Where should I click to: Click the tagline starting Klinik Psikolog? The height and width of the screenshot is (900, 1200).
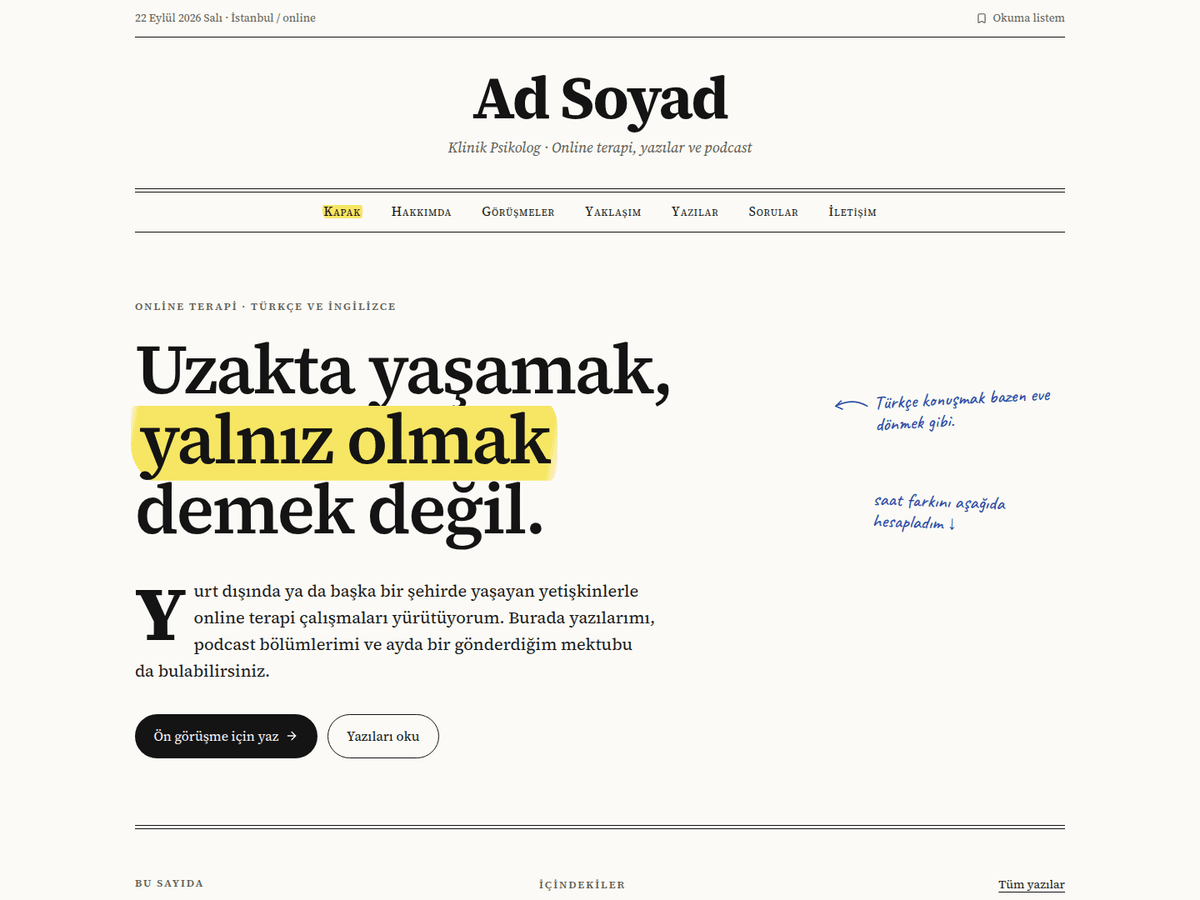[x=600, y=148]
